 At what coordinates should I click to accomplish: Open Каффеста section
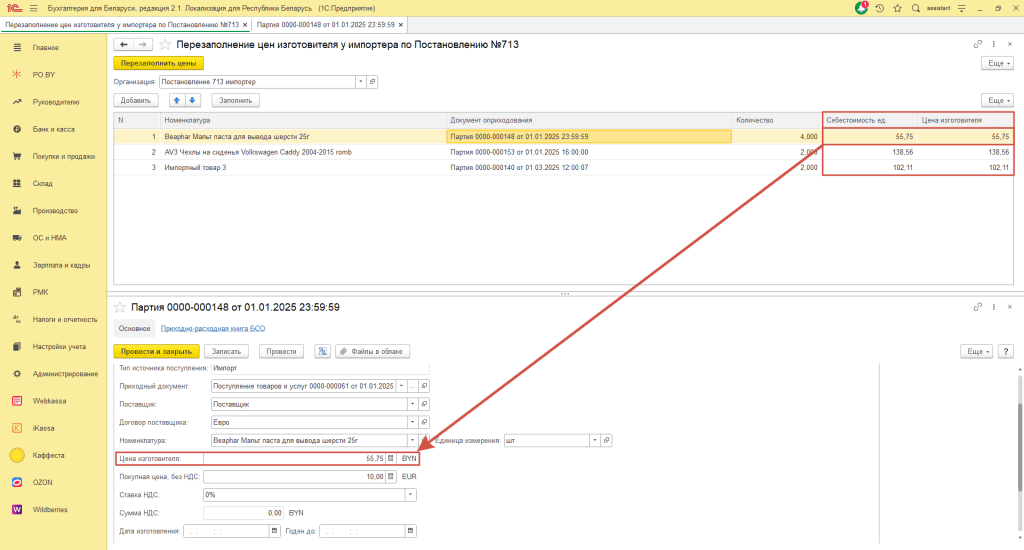click(48, 455)
